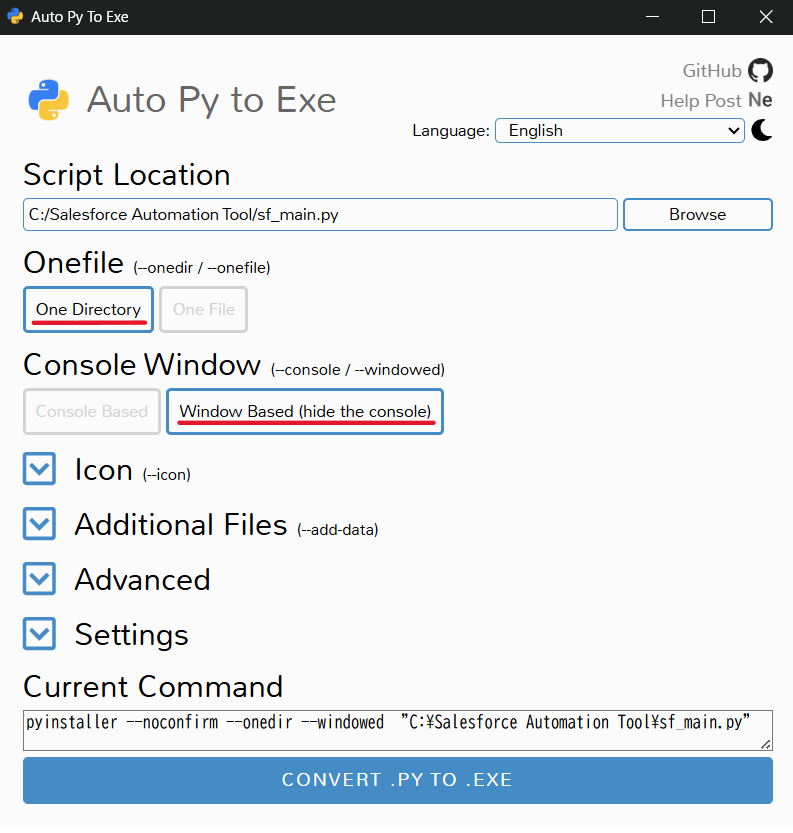This screenshot has width=793, height=833.
Task: Click the Python logo in the header
Action: (49, 99)
